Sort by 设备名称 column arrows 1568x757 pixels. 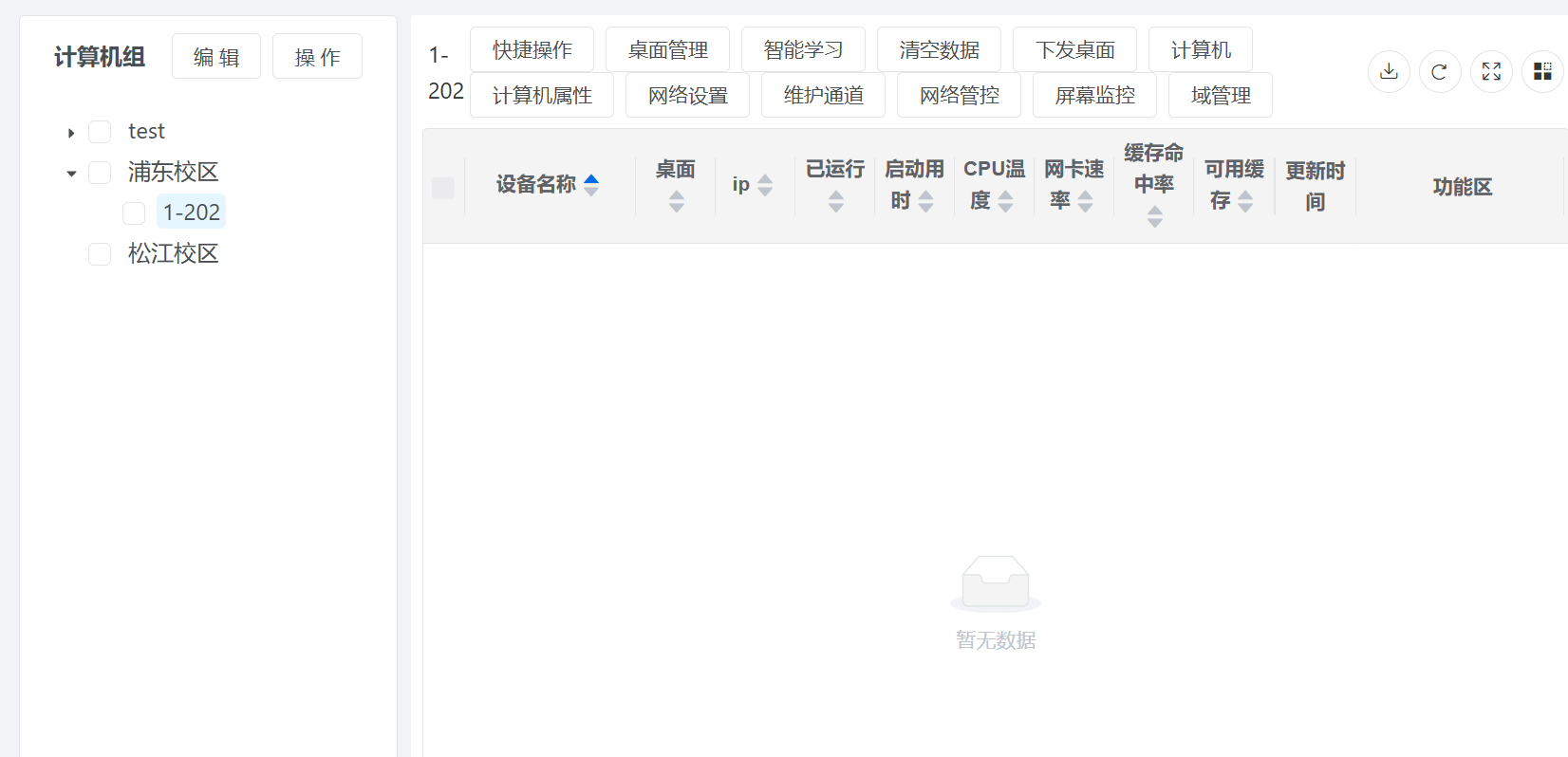click(591, 185)
